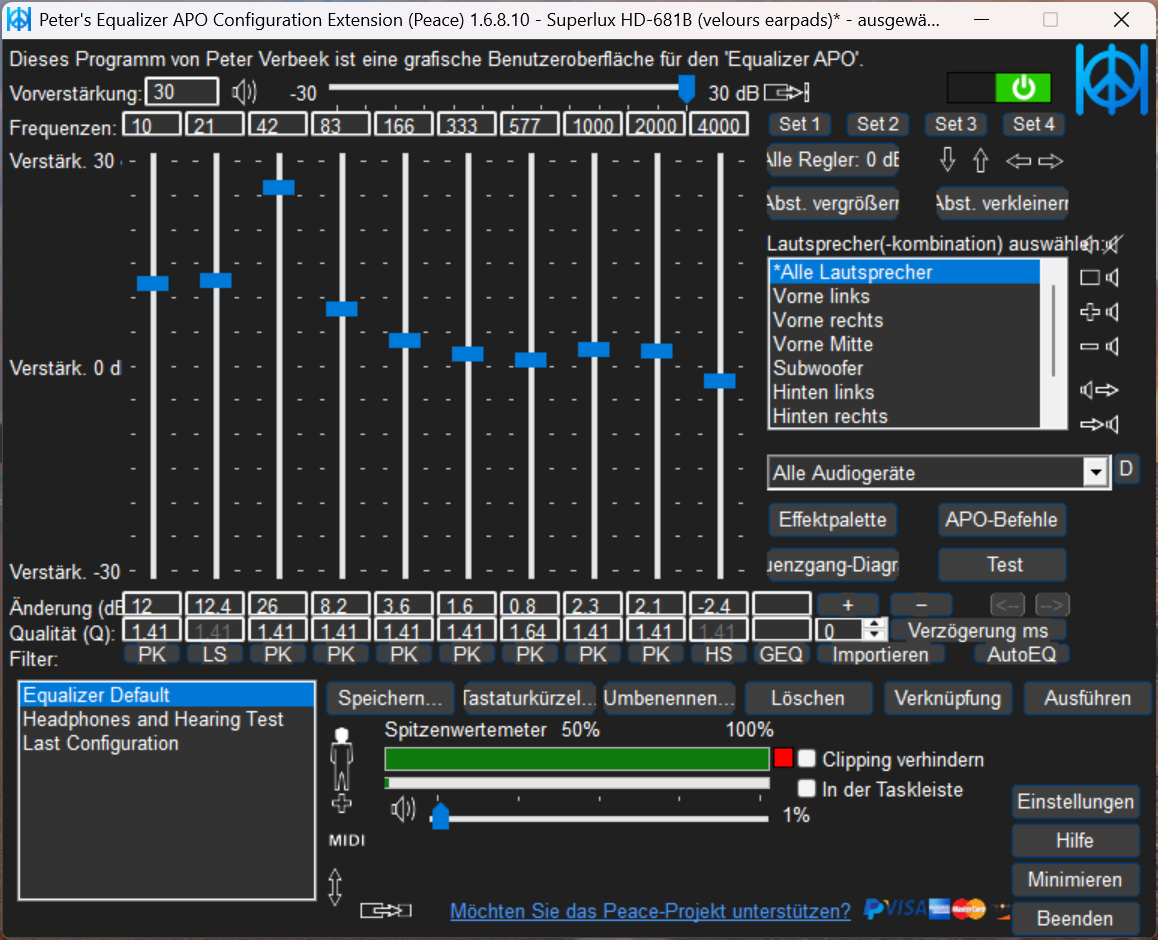Open the Peace project donation link

point(650,911)
